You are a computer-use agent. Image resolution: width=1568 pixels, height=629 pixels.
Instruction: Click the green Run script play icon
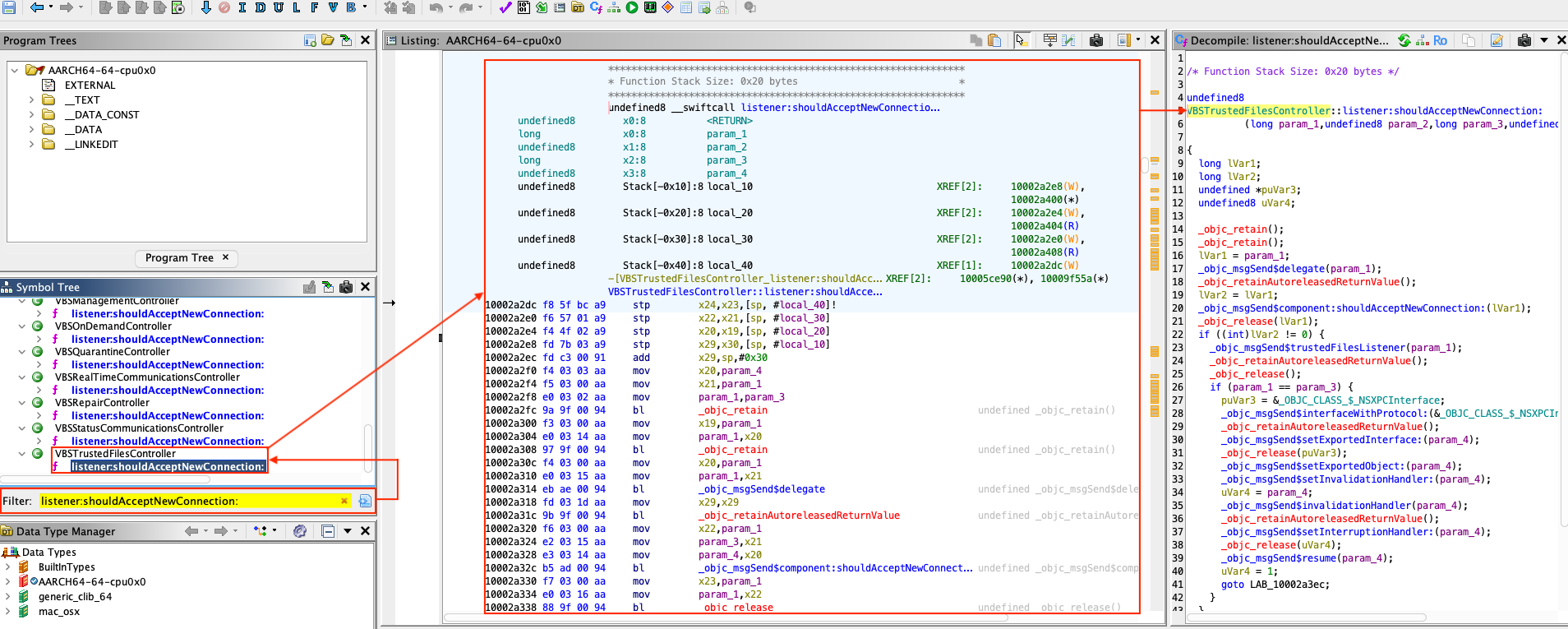[x=632, y=7]
